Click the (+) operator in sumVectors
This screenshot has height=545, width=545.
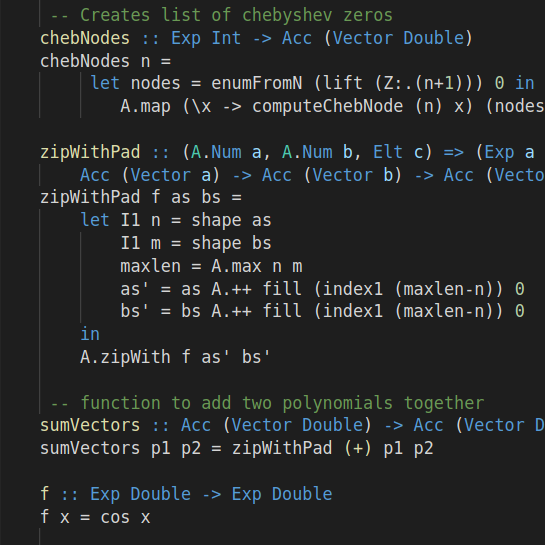point(358,448)
